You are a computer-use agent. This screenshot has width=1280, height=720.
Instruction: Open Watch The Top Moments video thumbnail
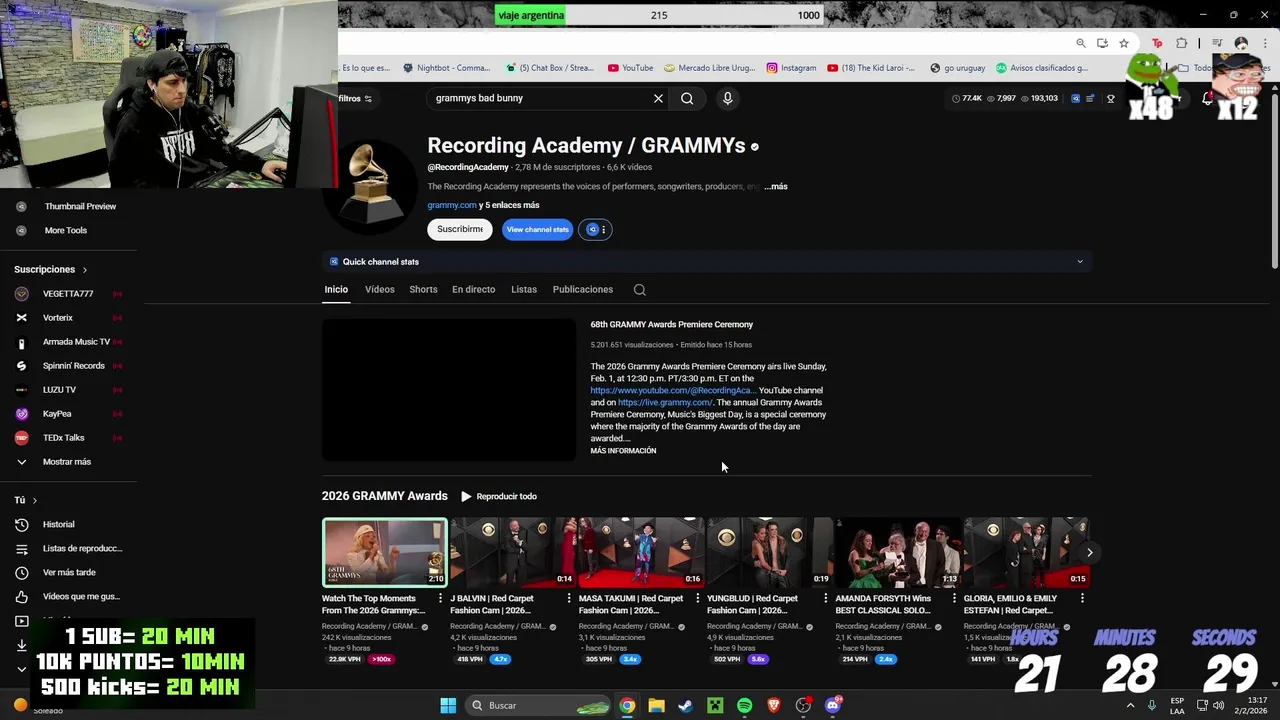[x=384, y=552]
